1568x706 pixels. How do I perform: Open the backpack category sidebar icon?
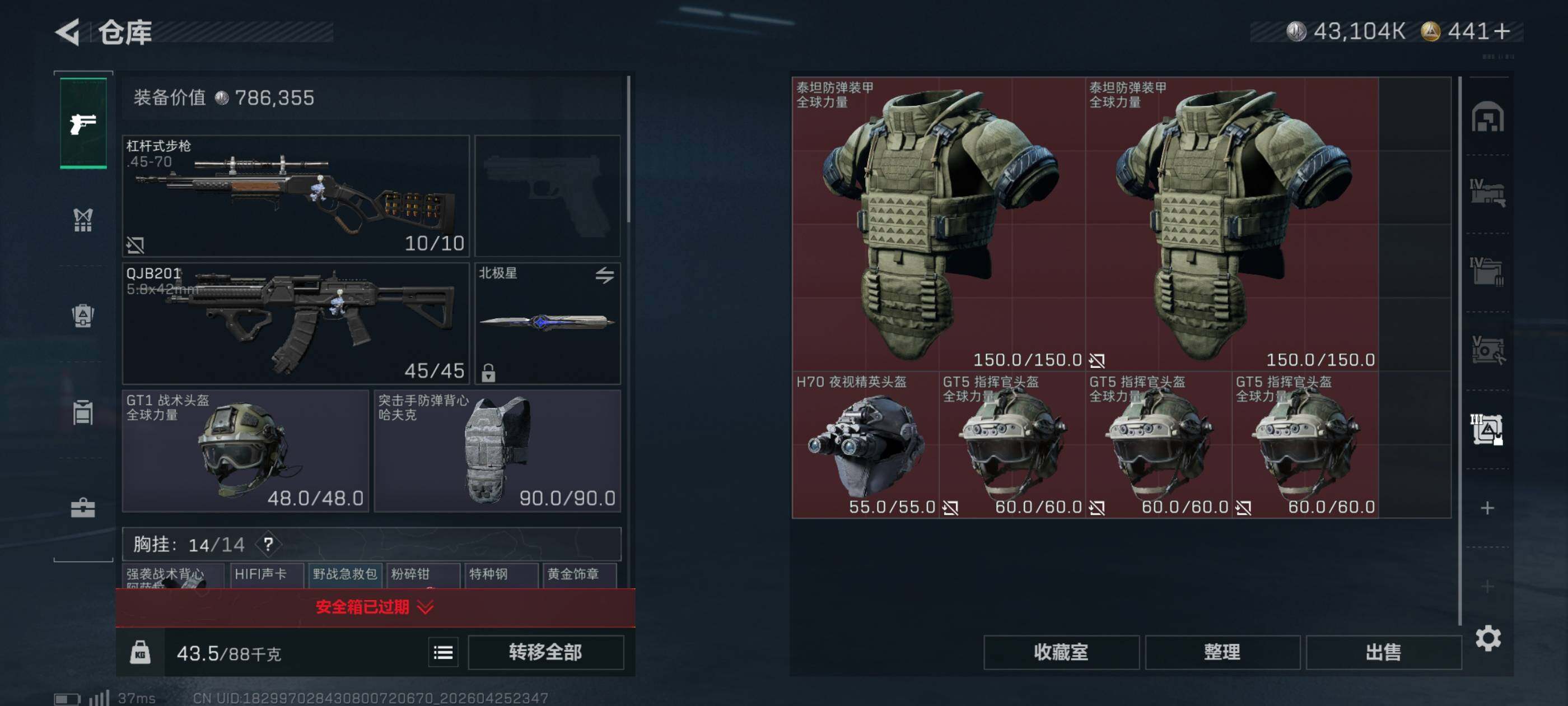click(x=83, y=315)
